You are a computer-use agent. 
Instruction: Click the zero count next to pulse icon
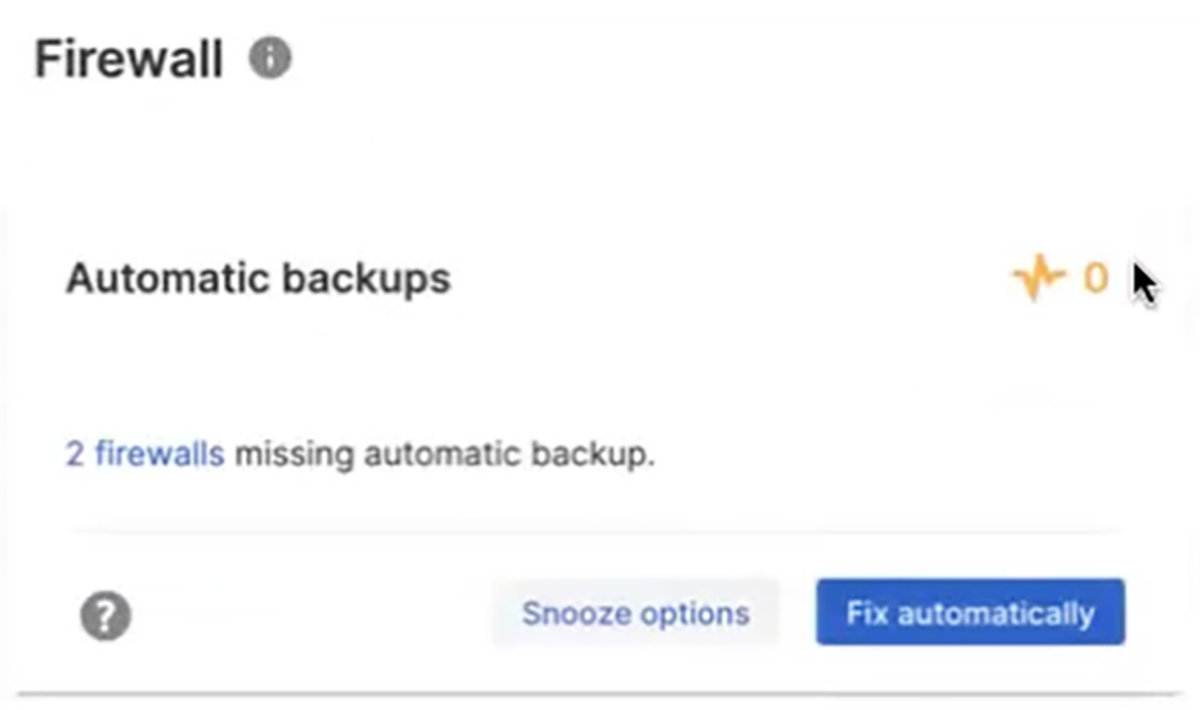[1096, 278]
